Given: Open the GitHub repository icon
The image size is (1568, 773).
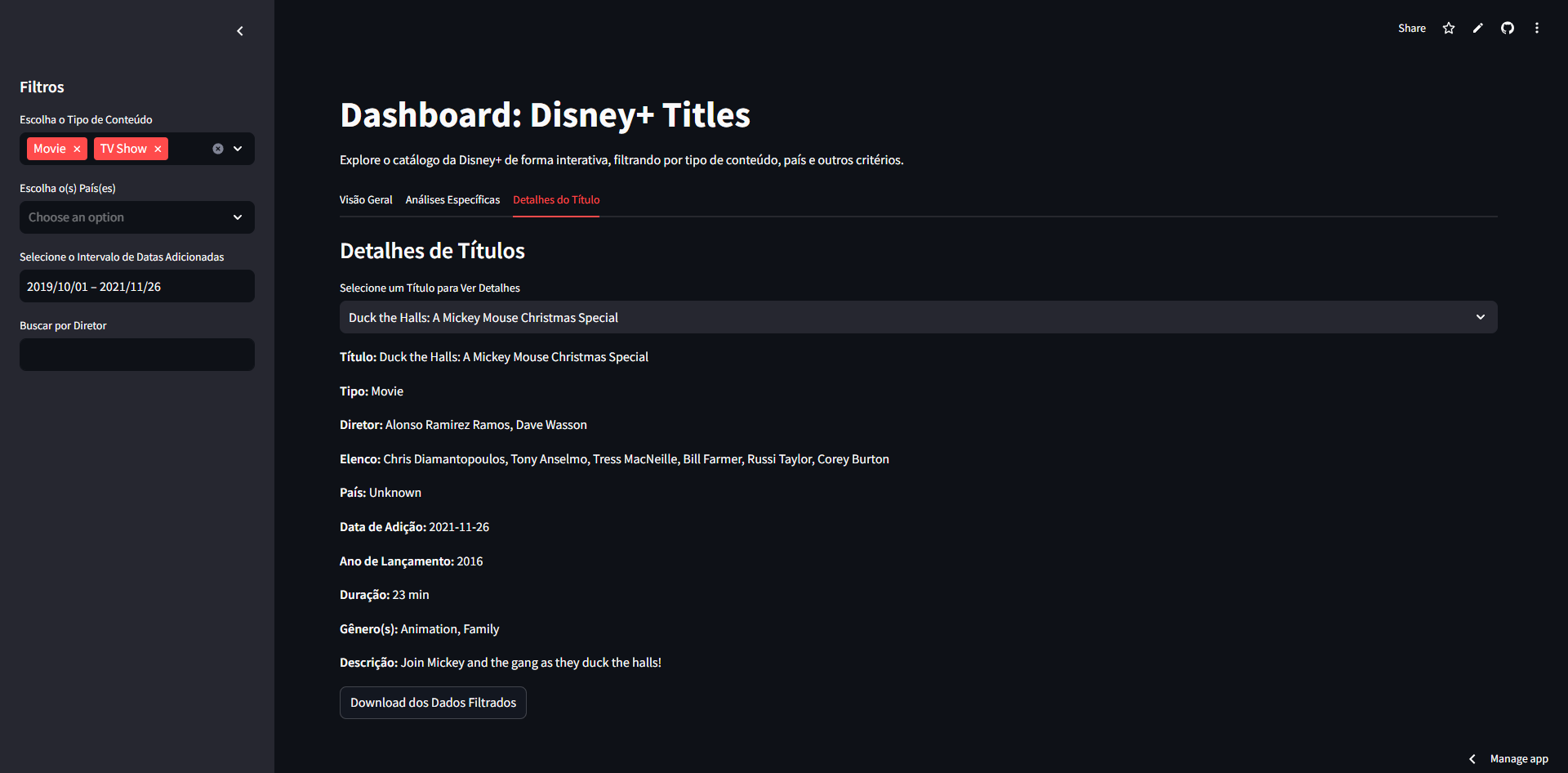Looking at the screenshot, I should [1508, 28].
